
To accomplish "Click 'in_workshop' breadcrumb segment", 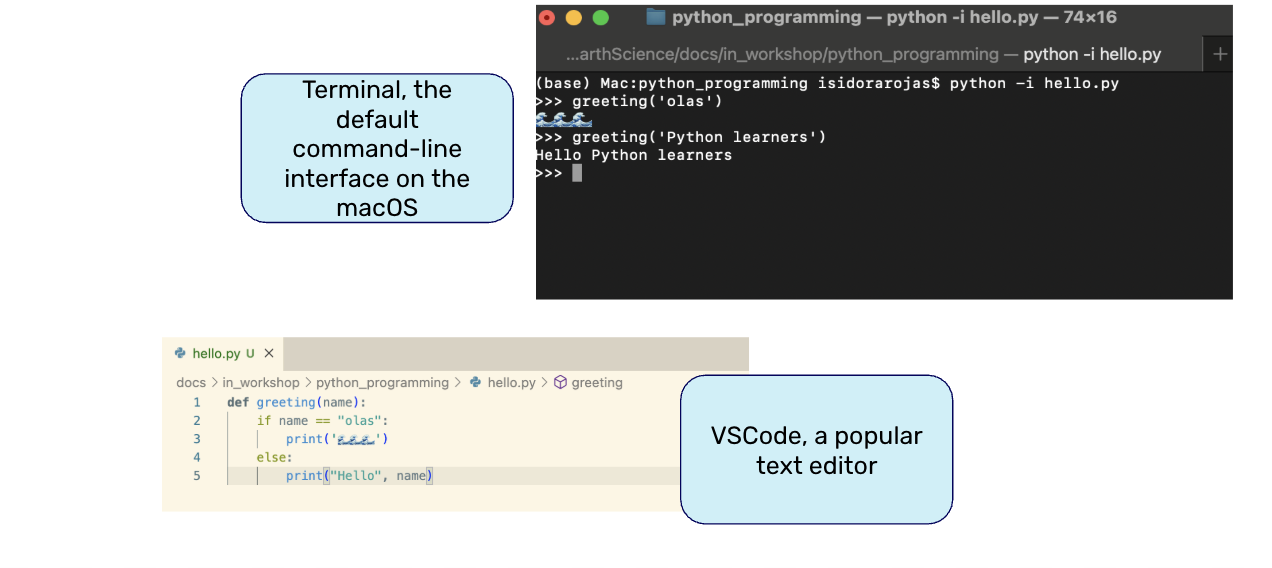I will pyautogui.click(x=260, y=382).
